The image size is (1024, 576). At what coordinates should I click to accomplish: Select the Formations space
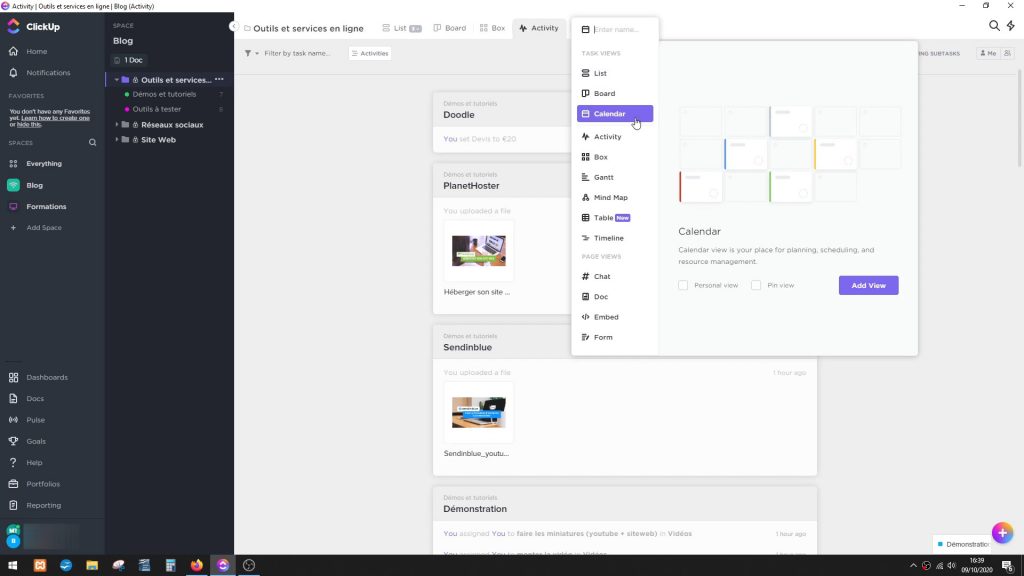(x=46, y=206)
